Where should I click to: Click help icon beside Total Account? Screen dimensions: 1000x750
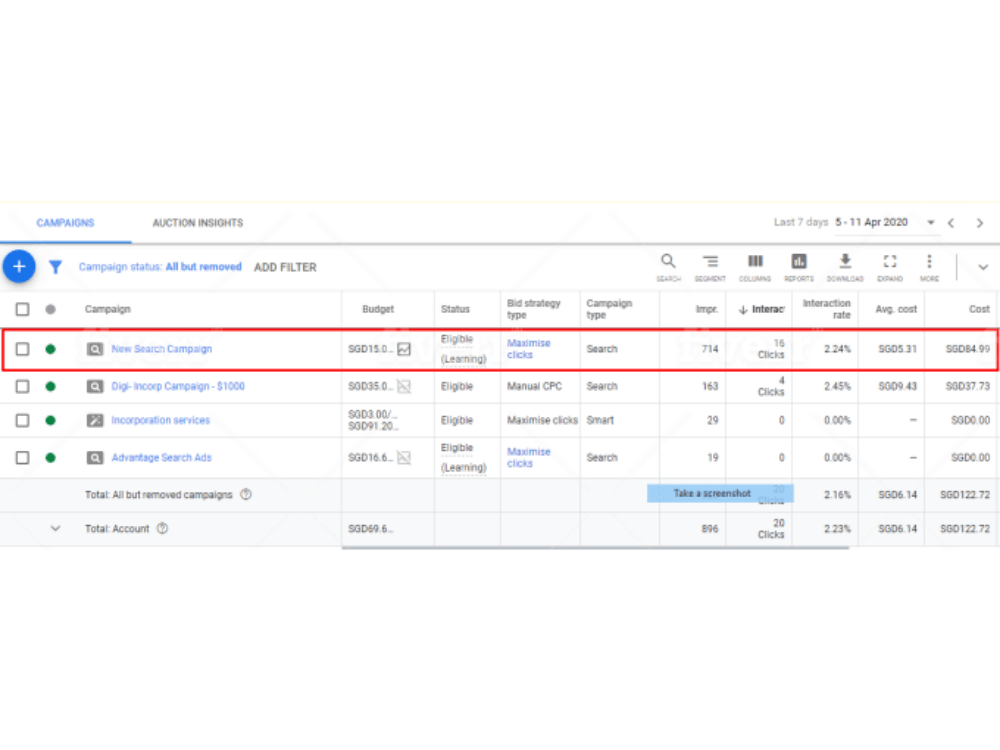162,528
